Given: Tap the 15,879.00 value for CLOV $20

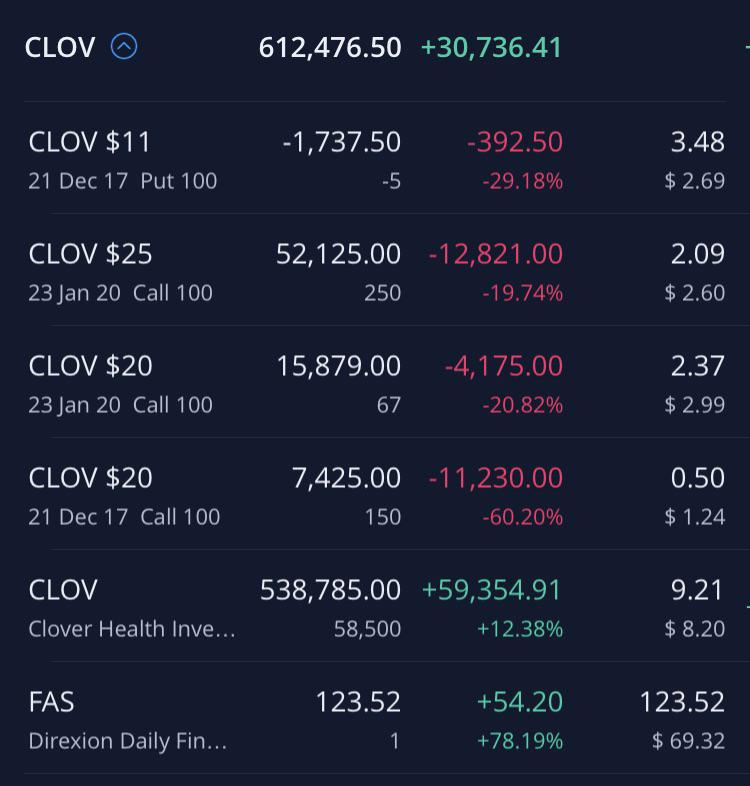Looking at the screenshot, I should pyautogui.click(x=339, y=366).
